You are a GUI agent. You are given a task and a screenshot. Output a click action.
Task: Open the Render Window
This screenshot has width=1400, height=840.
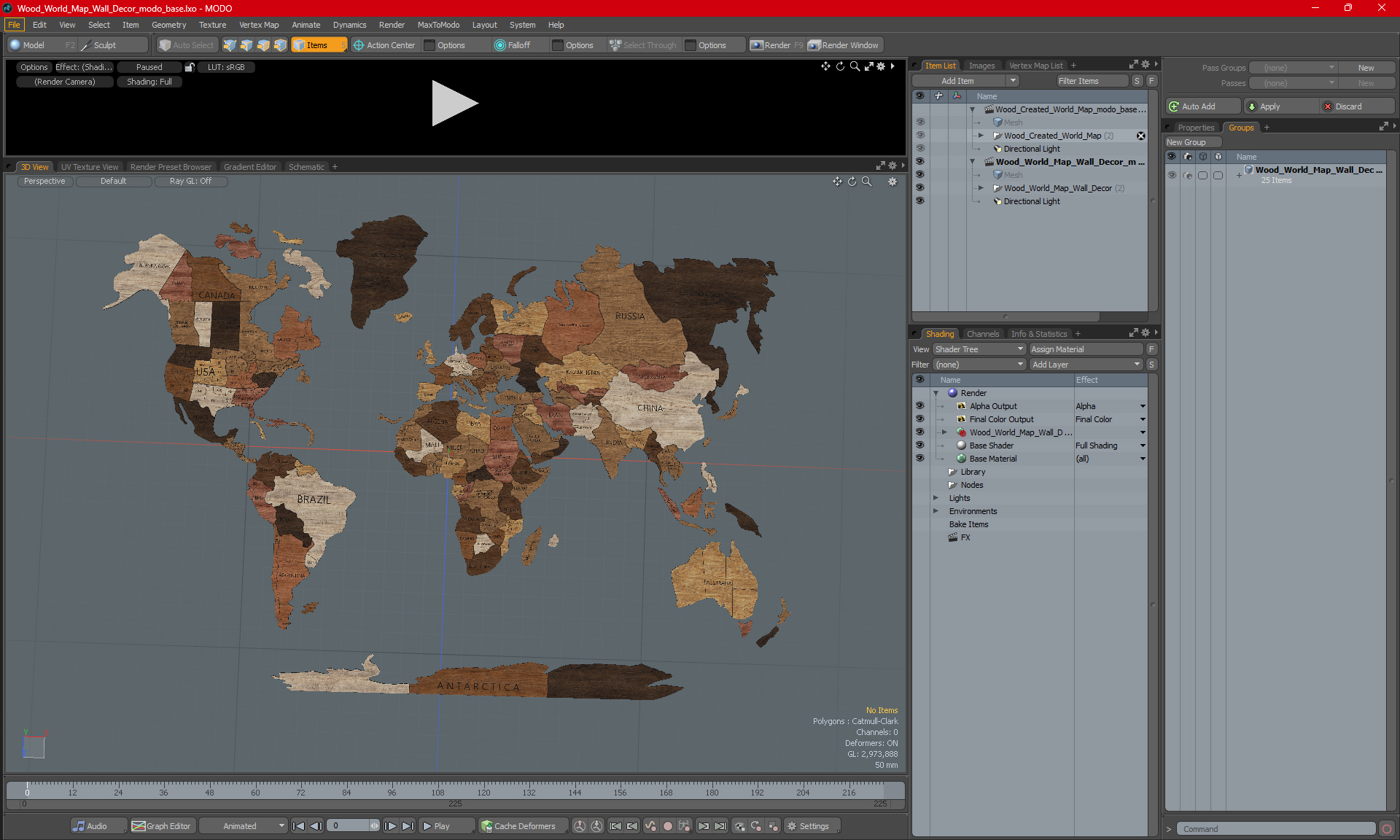tap(844, 45)
